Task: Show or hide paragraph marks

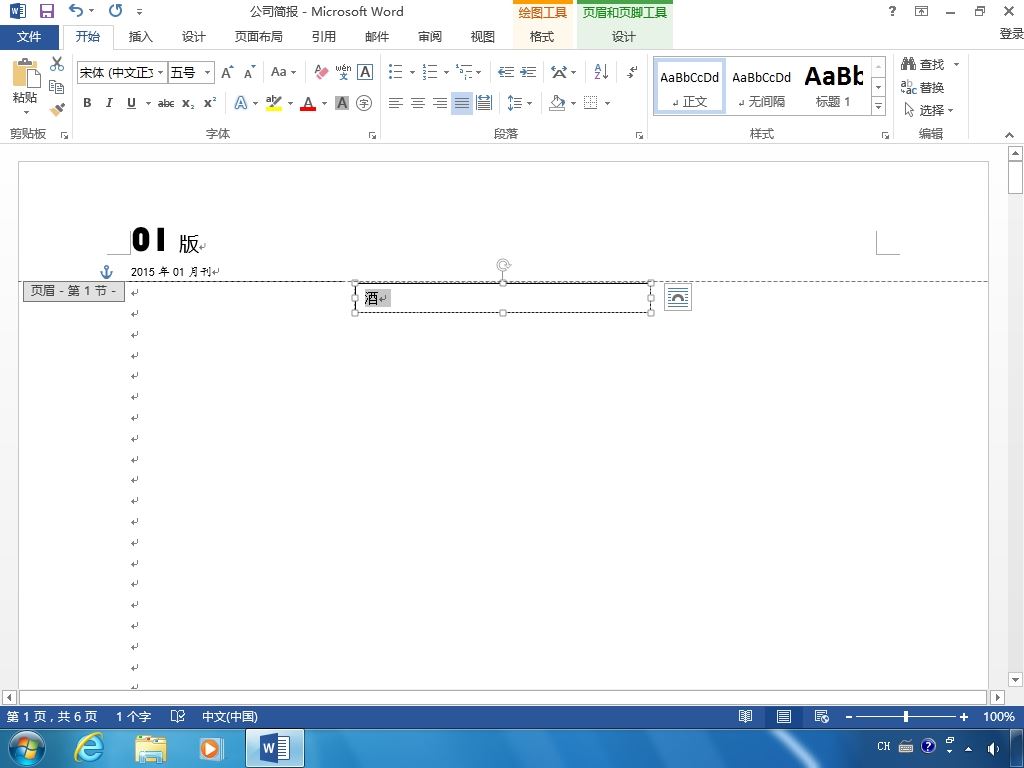Action: [632, 72]
